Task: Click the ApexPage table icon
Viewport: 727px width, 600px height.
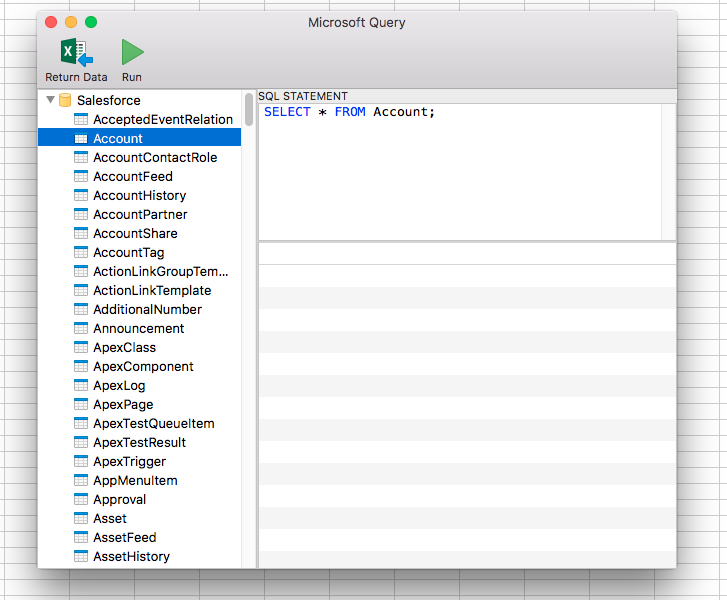Action: 81,404
